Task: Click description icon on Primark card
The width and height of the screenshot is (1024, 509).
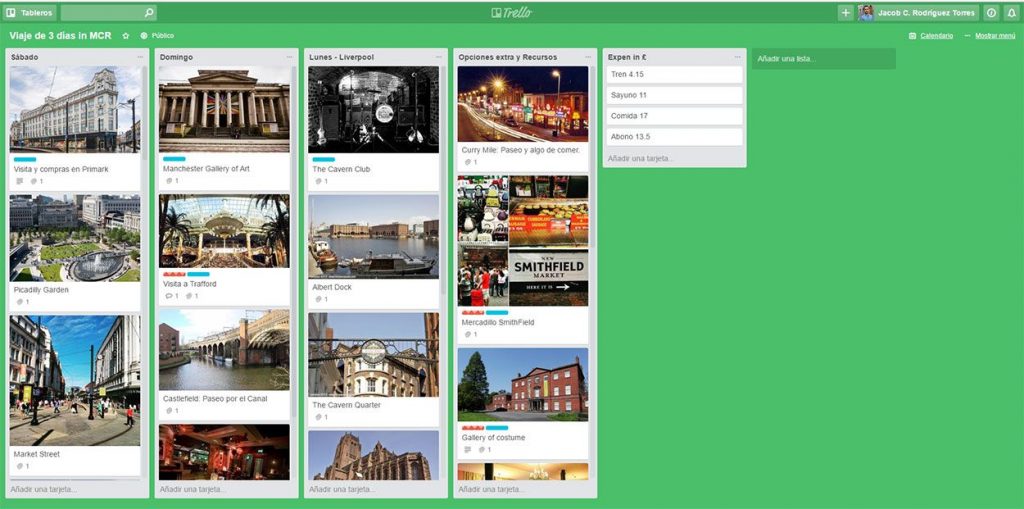Action: pyautogui.click(x=19, y=181)
